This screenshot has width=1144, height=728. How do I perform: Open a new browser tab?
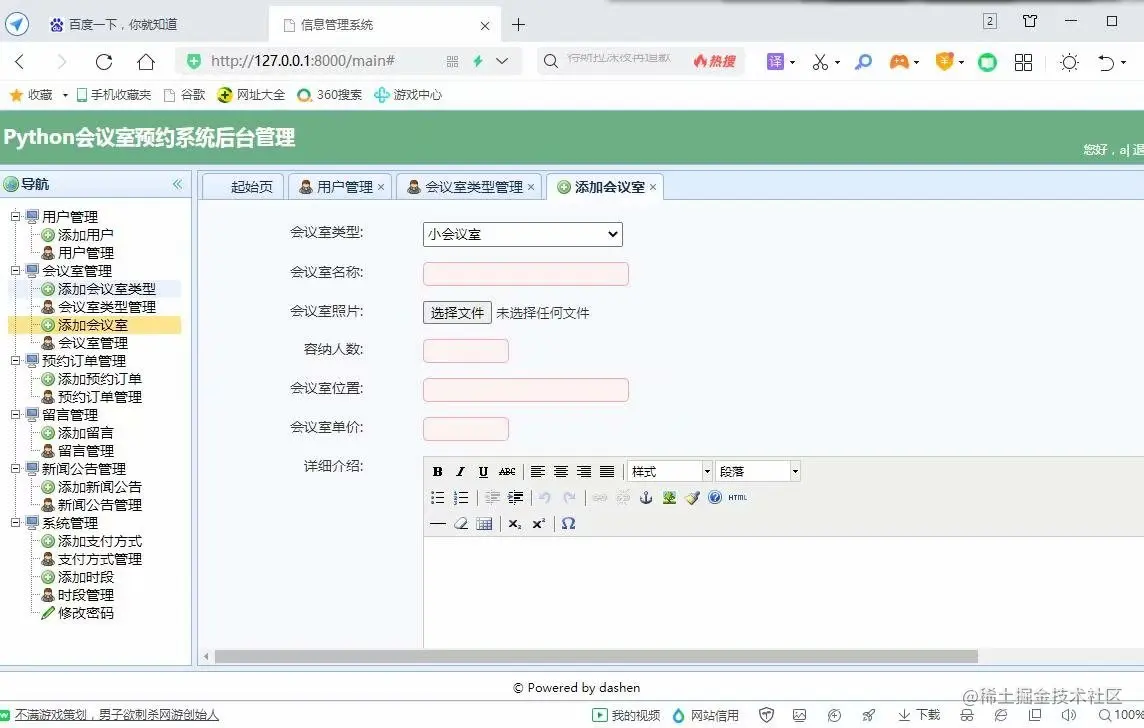(519, 25)
